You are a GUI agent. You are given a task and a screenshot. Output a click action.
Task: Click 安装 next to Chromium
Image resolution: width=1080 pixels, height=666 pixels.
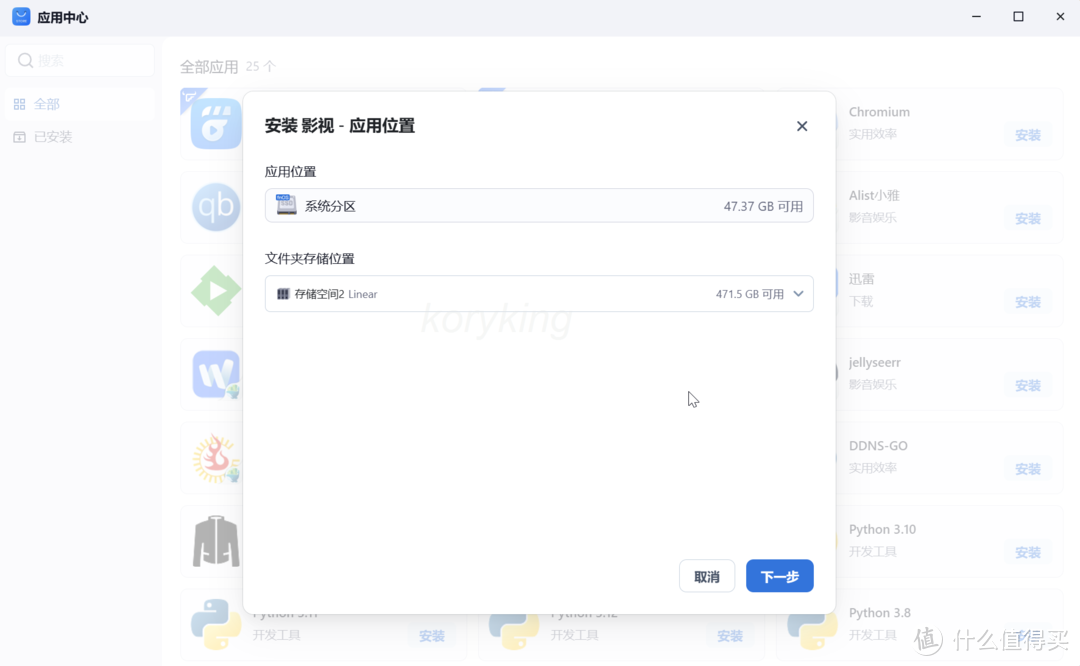coord(1027,134)
